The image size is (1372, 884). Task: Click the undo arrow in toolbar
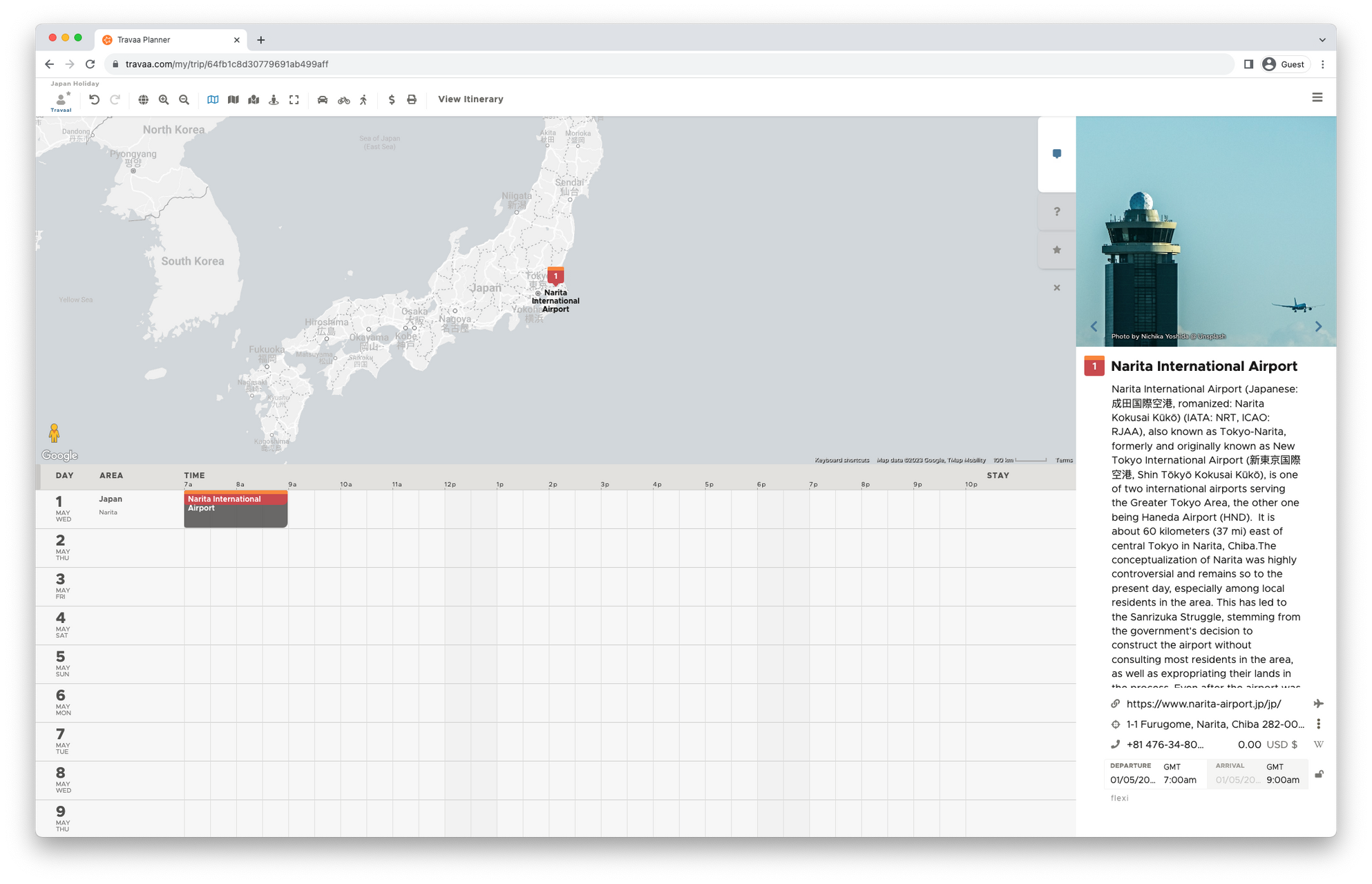(95, 99)
